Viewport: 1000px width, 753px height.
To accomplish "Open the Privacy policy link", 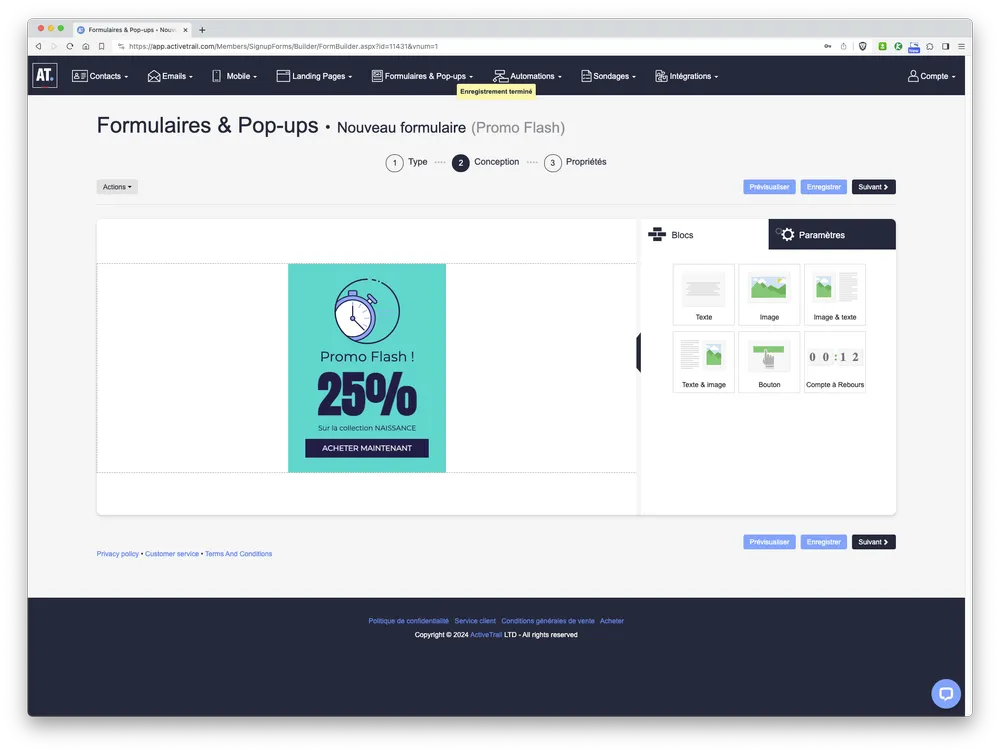I will 117,553.
